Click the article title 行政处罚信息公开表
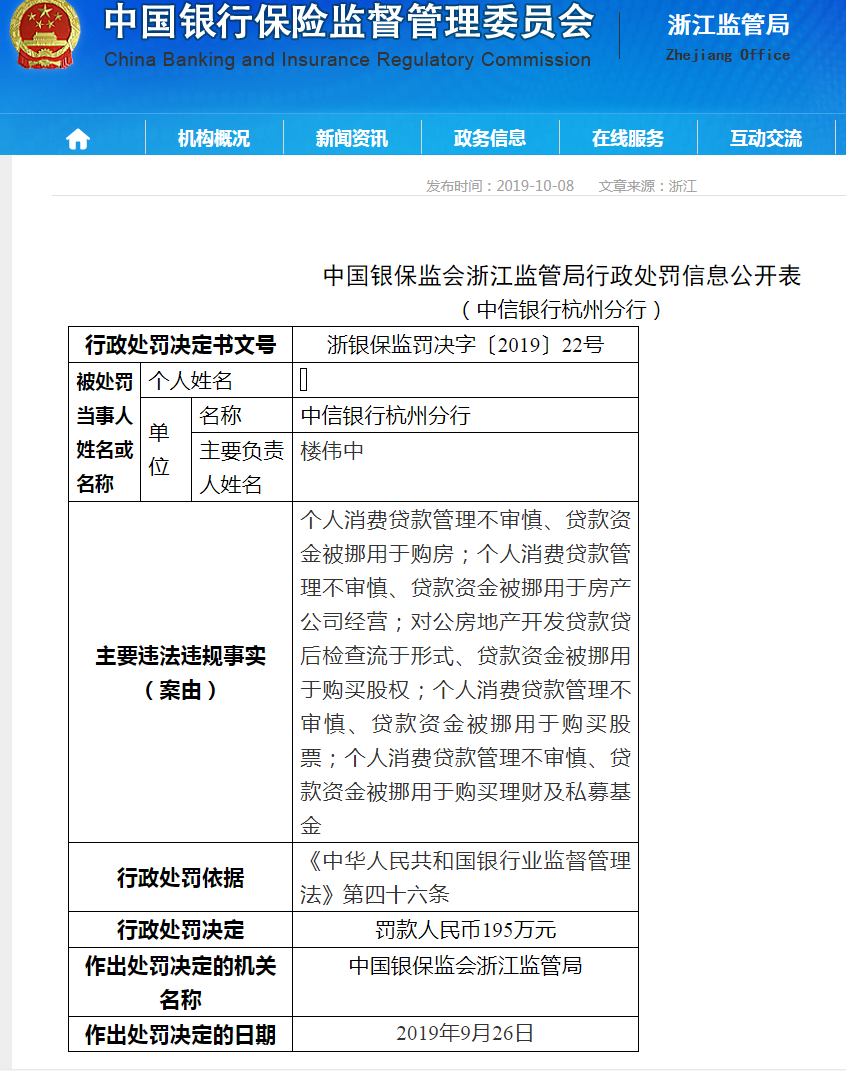Image resolution: width=846 pixels, height=1071 pixels. tap(561, 276)
